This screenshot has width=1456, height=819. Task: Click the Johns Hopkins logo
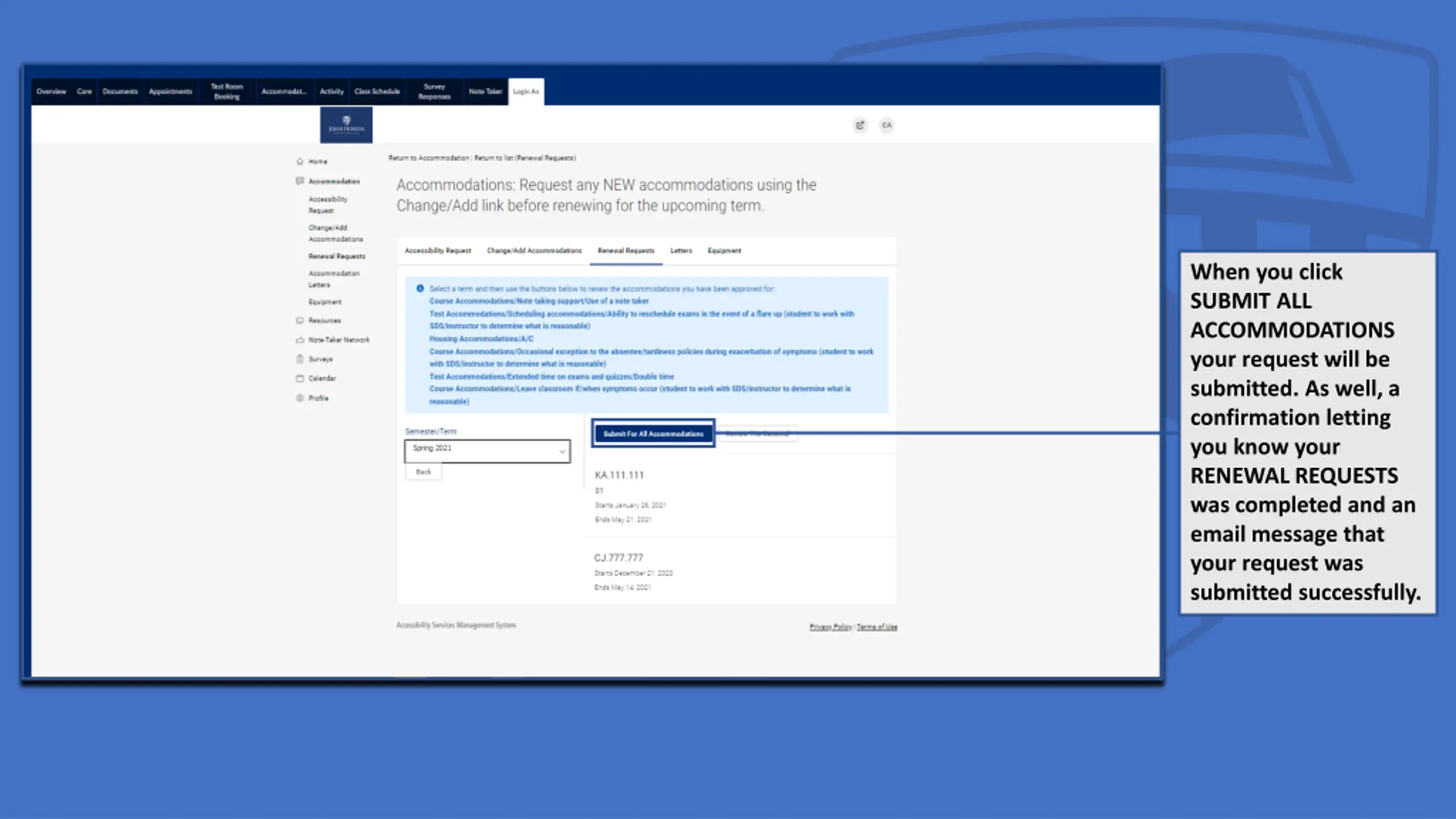(x=346, y=125)
